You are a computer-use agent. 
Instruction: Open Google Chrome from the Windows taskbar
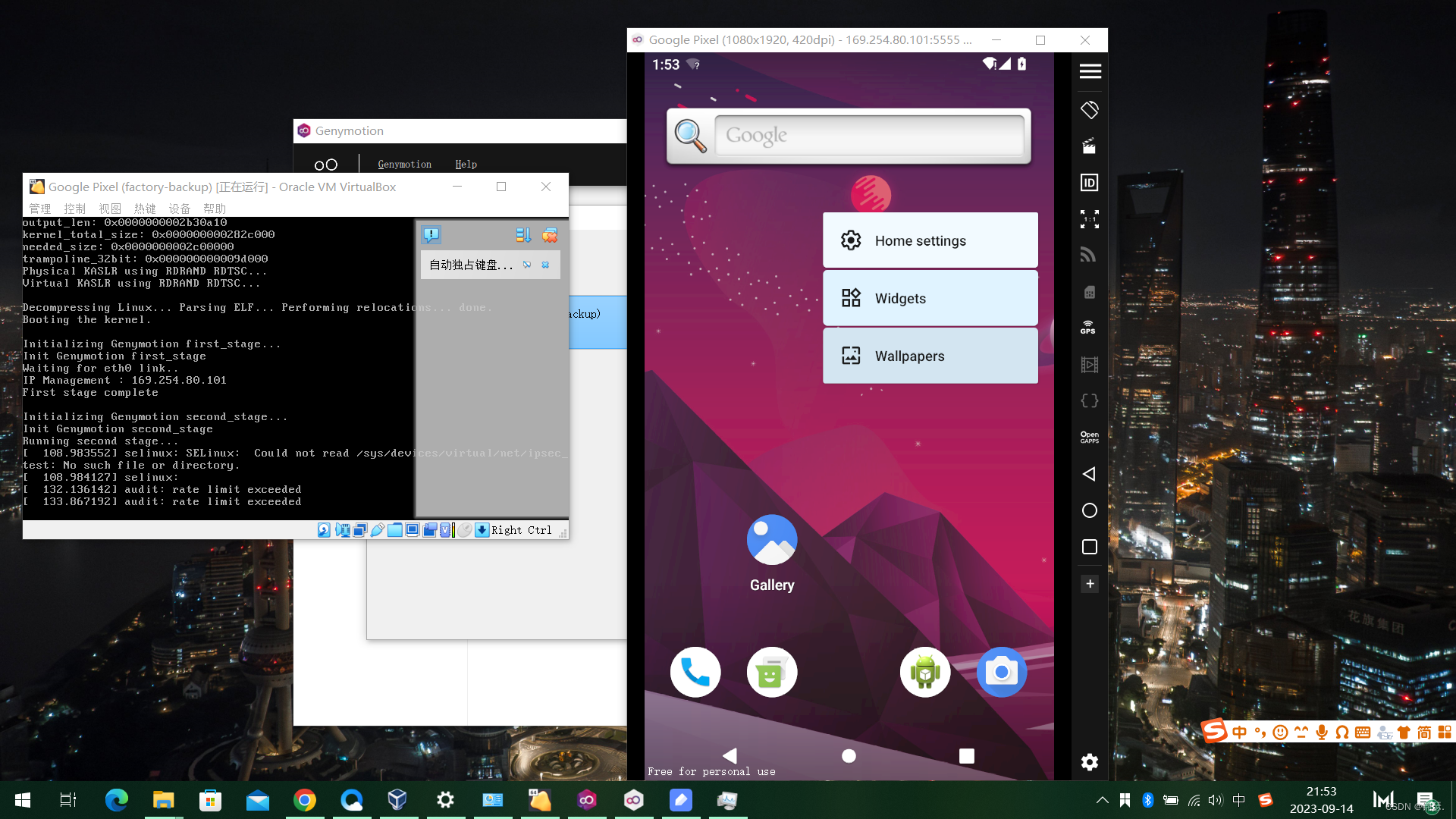click(x=305, y=800)
